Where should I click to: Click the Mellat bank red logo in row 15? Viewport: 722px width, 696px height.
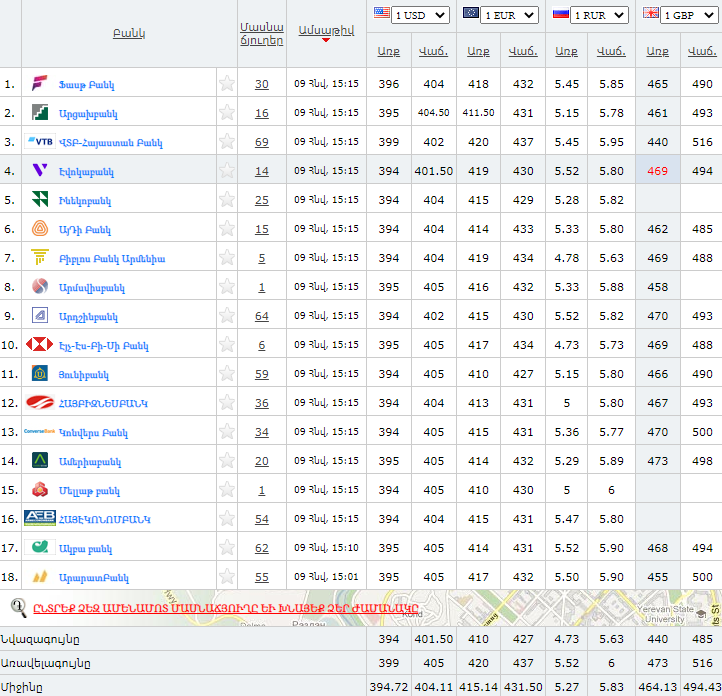point(40,489)
